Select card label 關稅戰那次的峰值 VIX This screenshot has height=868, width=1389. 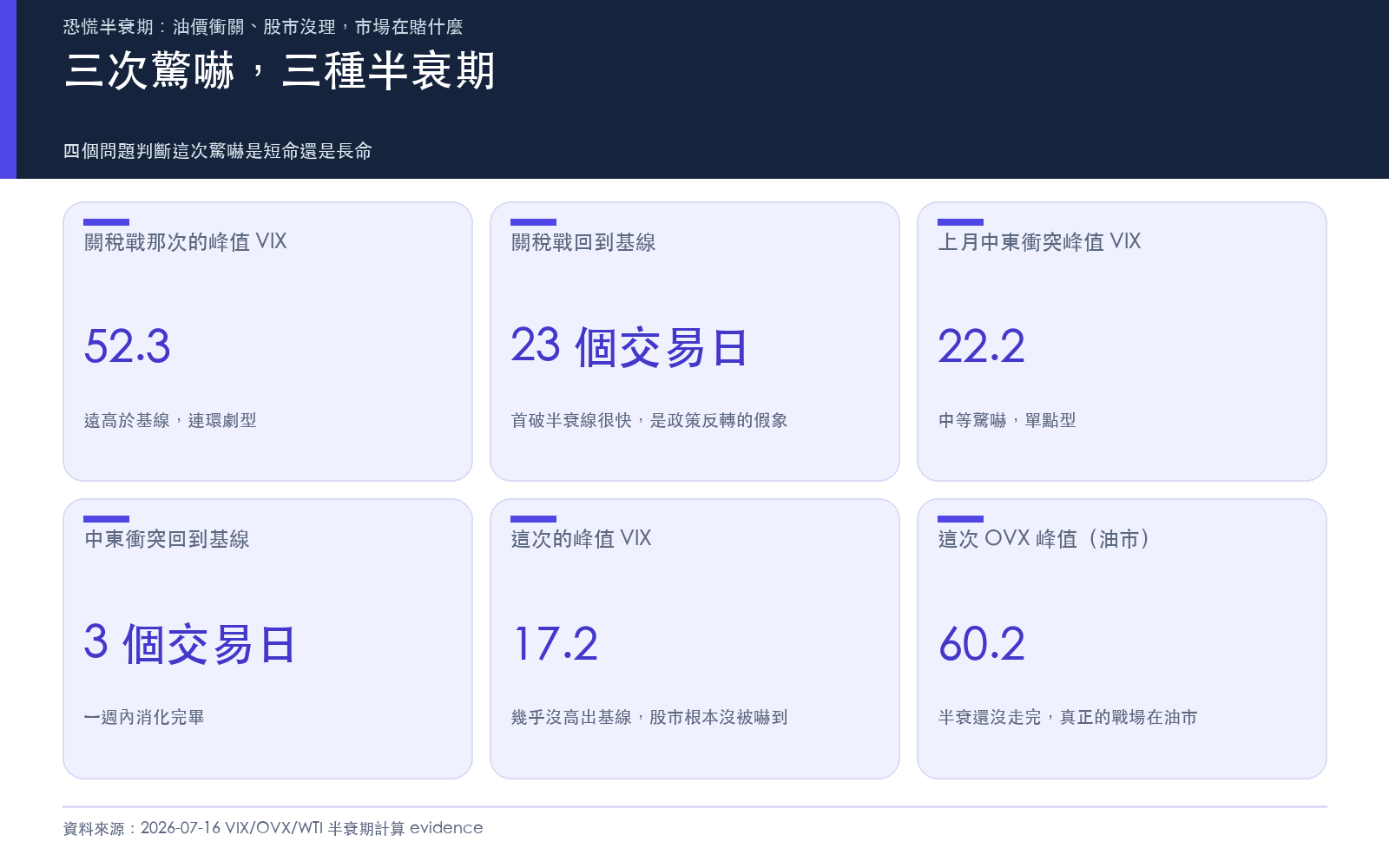(x=186, y=241)
